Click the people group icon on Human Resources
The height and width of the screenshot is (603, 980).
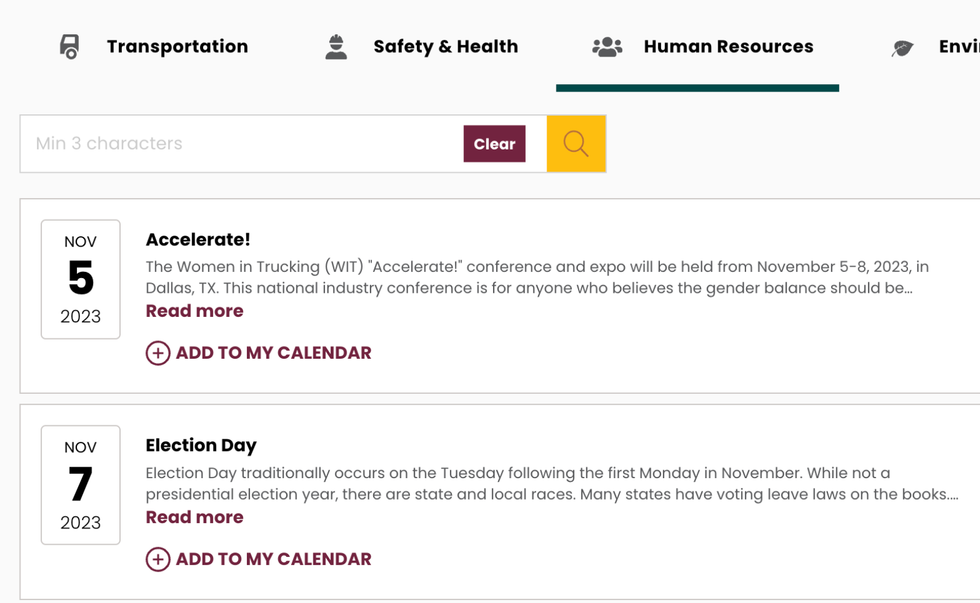pos(607,46)
